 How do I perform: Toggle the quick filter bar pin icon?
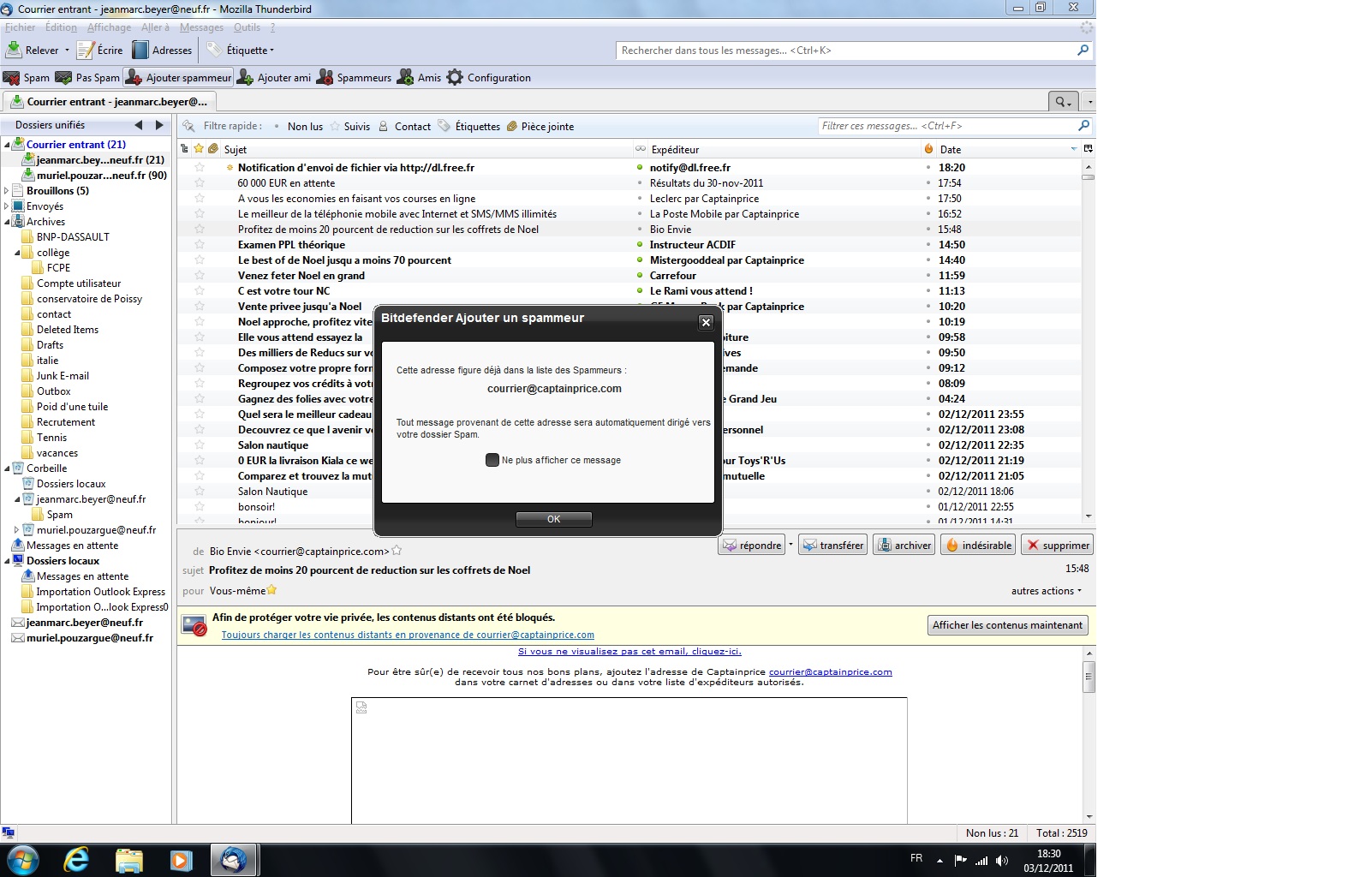click(189, 126)
